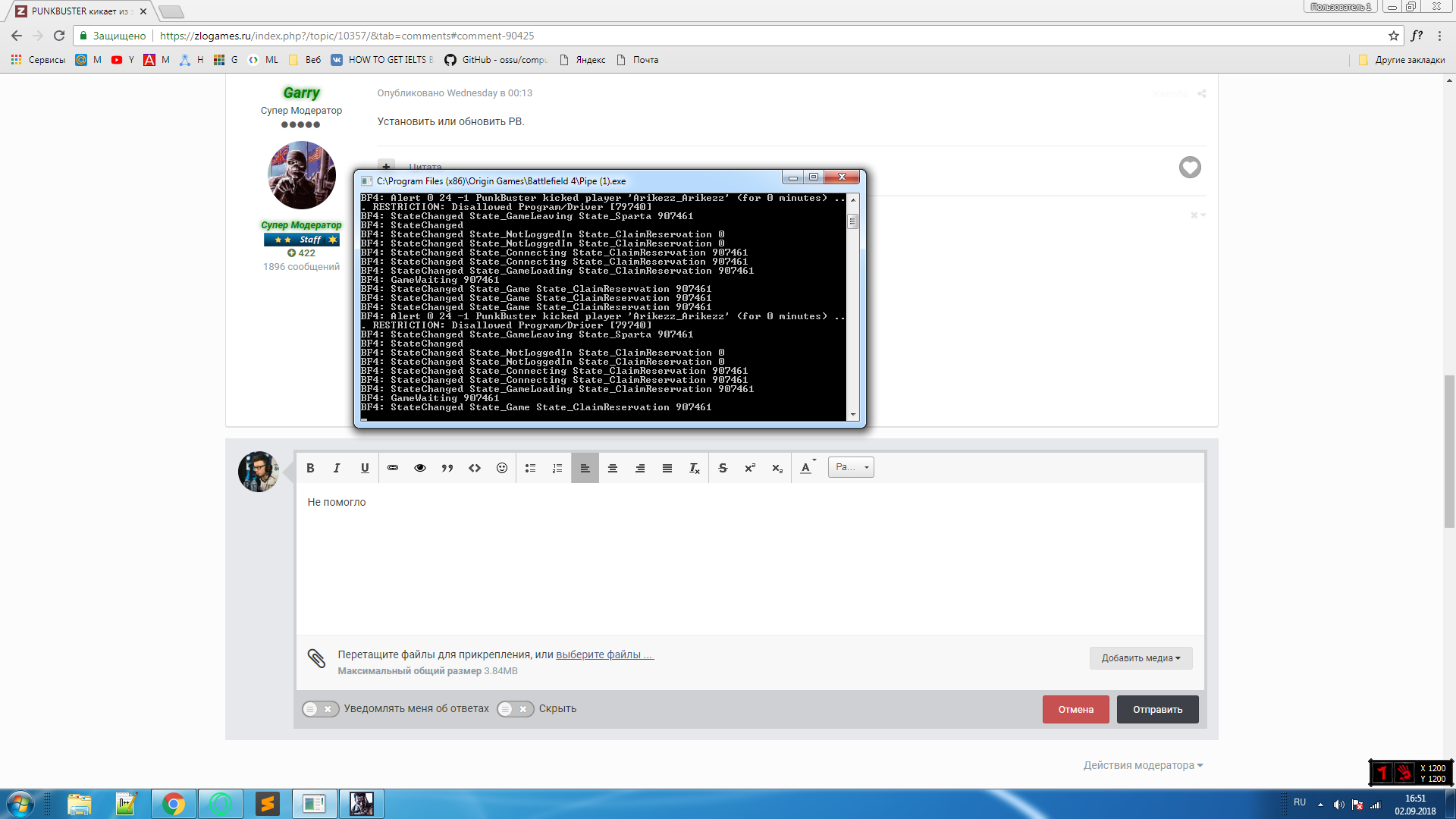Image resolution: width=1456 pixels, height=819 pixels.
Task: Toggle the Скрыть hide switch
Action: (x=516, y=709)
